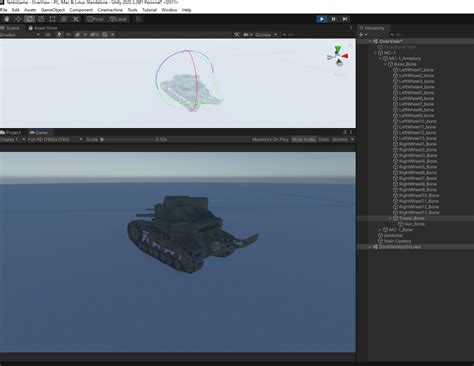Image resolution: width=474 pixels, height=366 pixels.
Task: Open the Cinemachine menu
Action: point(110,10)
